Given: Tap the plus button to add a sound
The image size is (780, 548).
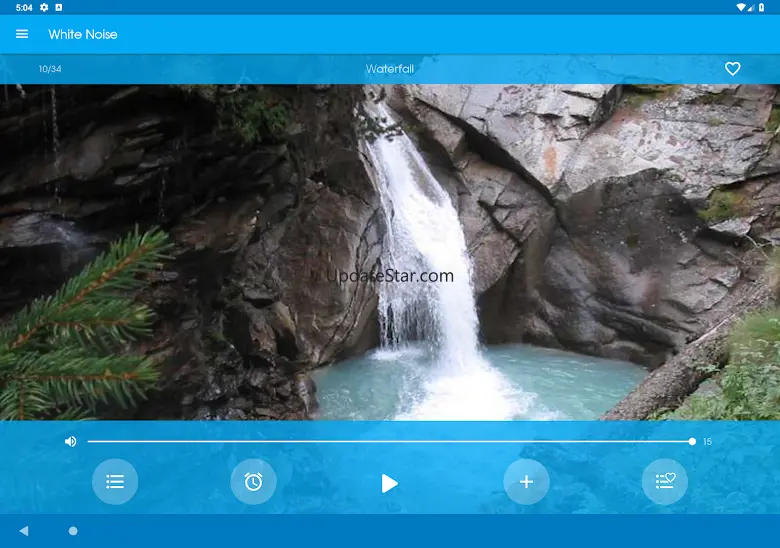Looking at the screenshot, I should point(526,481).
